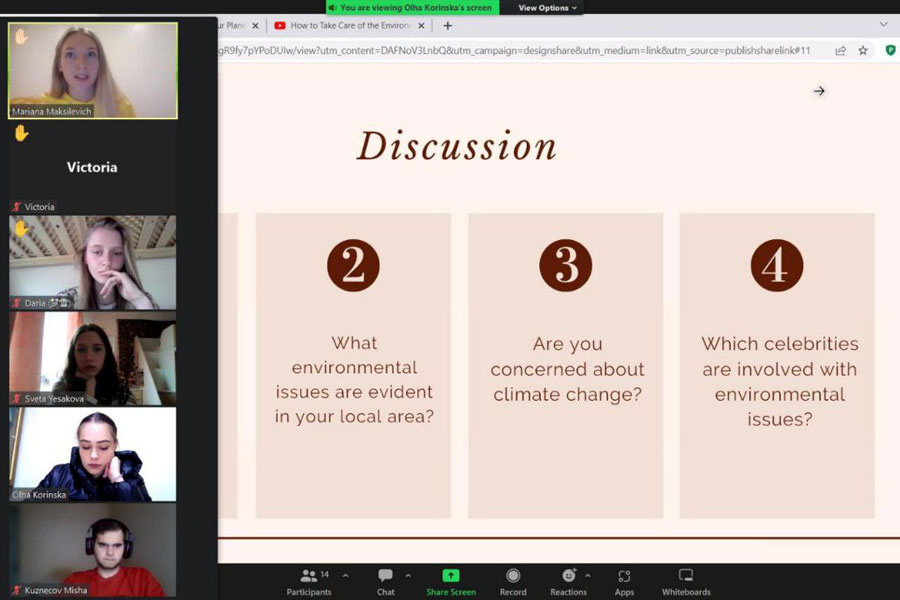This screenshot has width=900, height=600.
Task: Expand the arrow next to Chat
Action: pyautogui.click(x=408, y=575)
